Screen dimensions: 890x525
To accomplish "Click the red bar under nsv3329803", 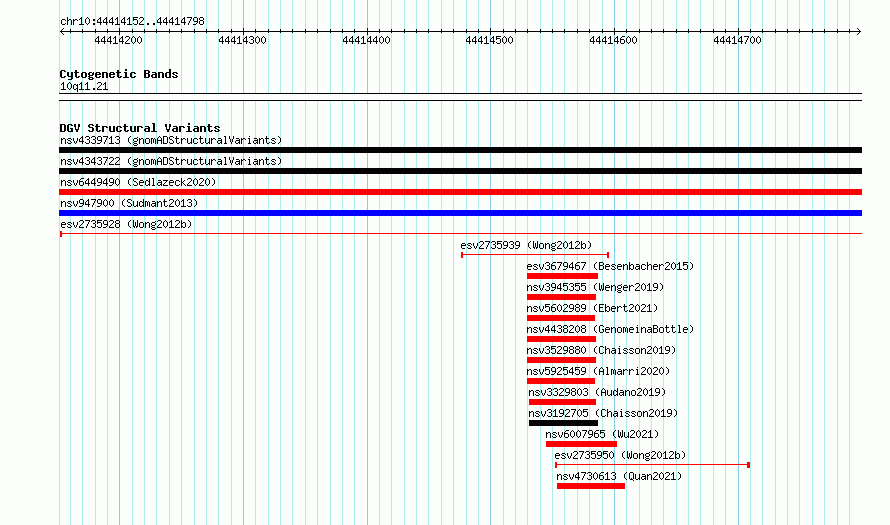I will click(x=562, y=402).
